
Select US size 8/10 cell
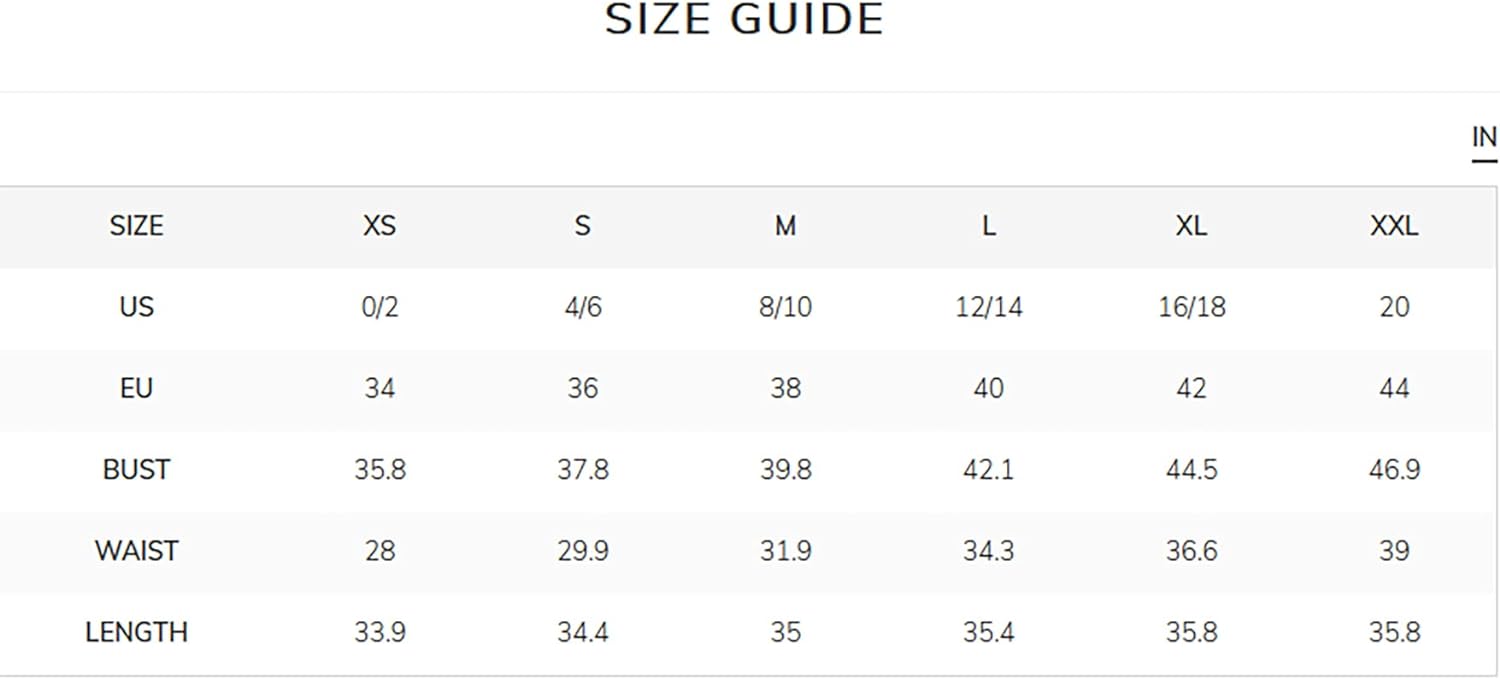[x=785, y=306]
